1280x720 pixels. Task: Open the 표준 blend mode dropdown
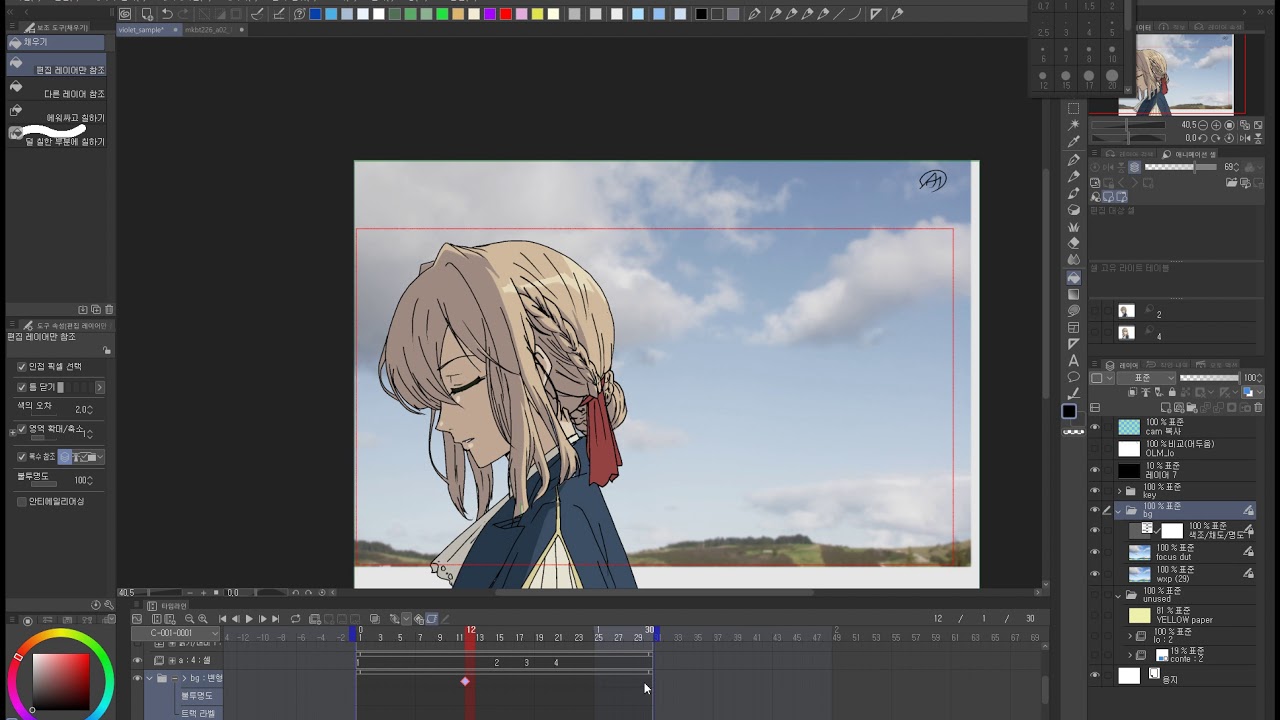(x=1147, y=378)
